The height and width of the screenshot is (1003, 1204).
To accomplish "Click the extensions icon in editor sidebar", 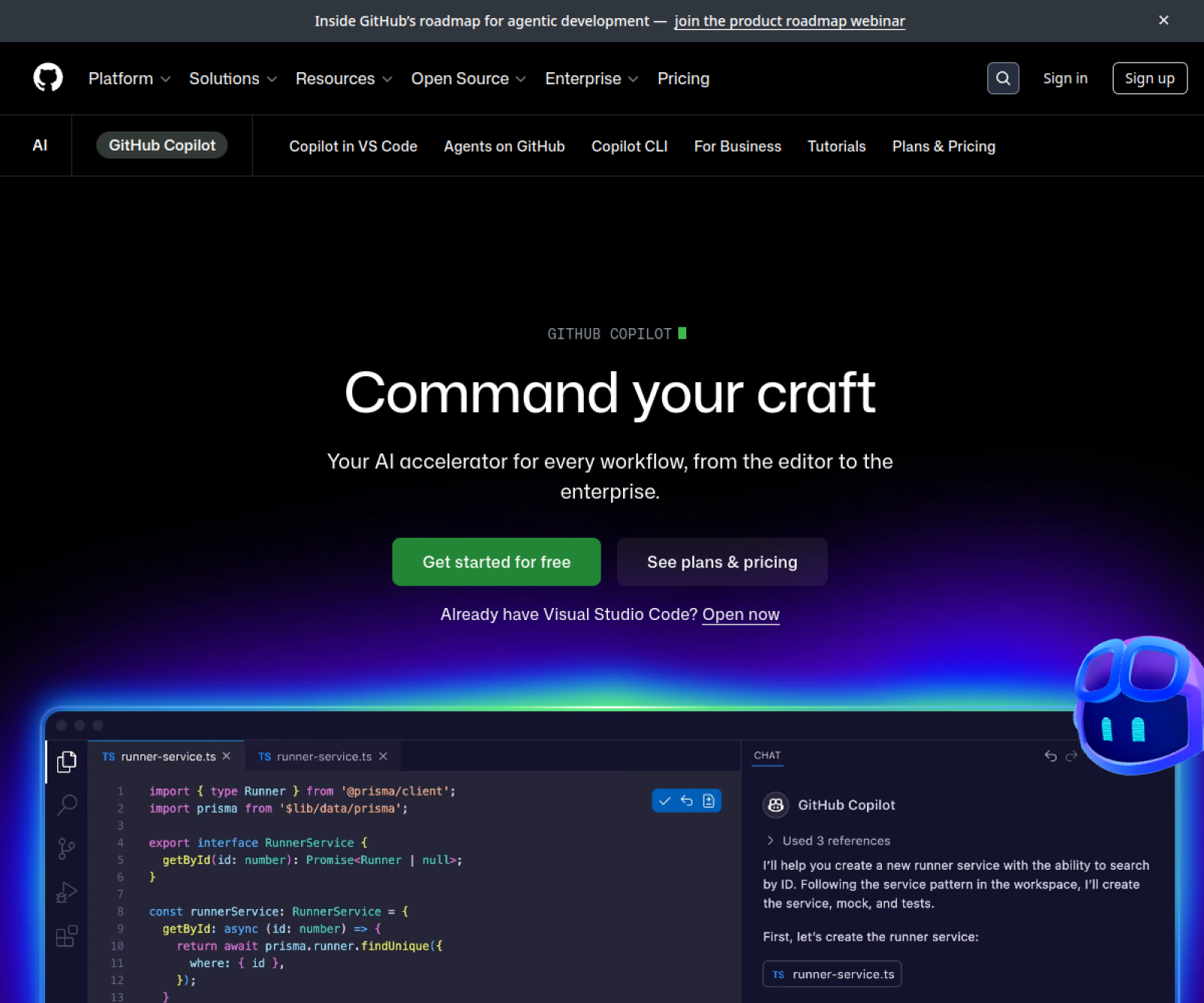I will point(67,936).
